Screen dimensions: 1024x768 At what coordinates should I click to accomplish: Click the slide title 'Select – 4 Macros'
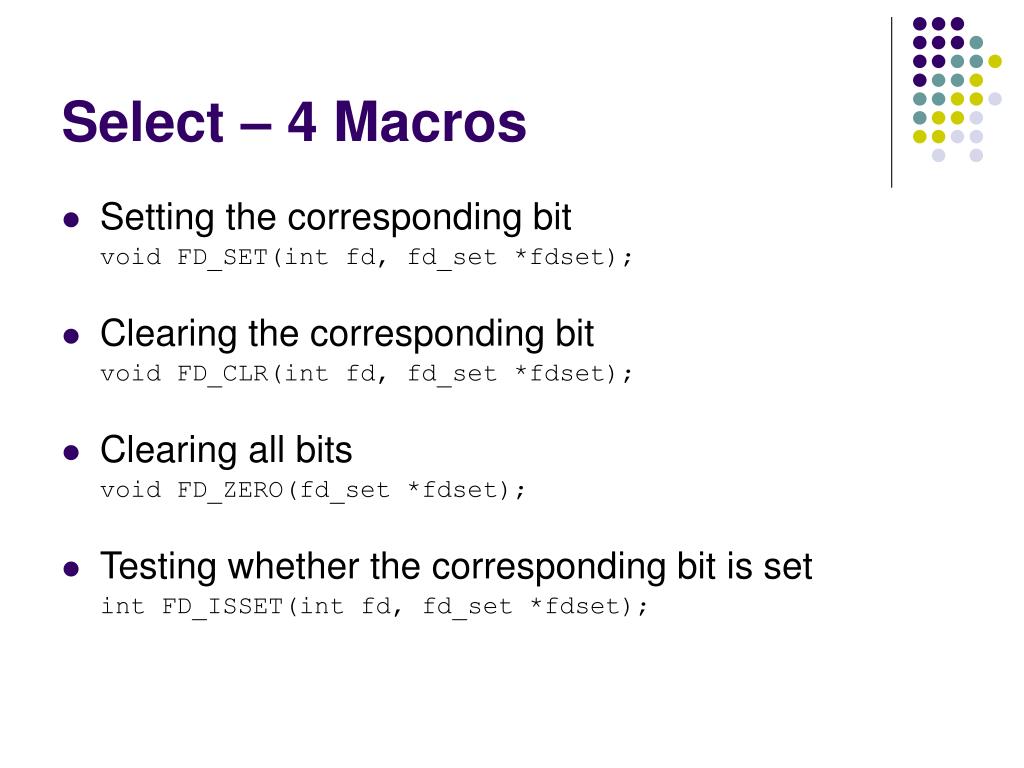(x=294, y=122)
